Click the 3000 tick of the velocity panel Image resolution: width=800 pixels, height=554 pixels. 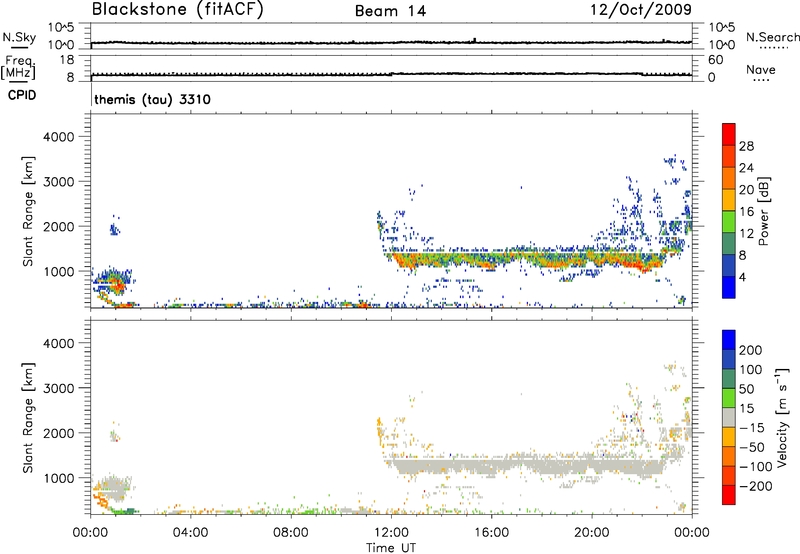59,388
